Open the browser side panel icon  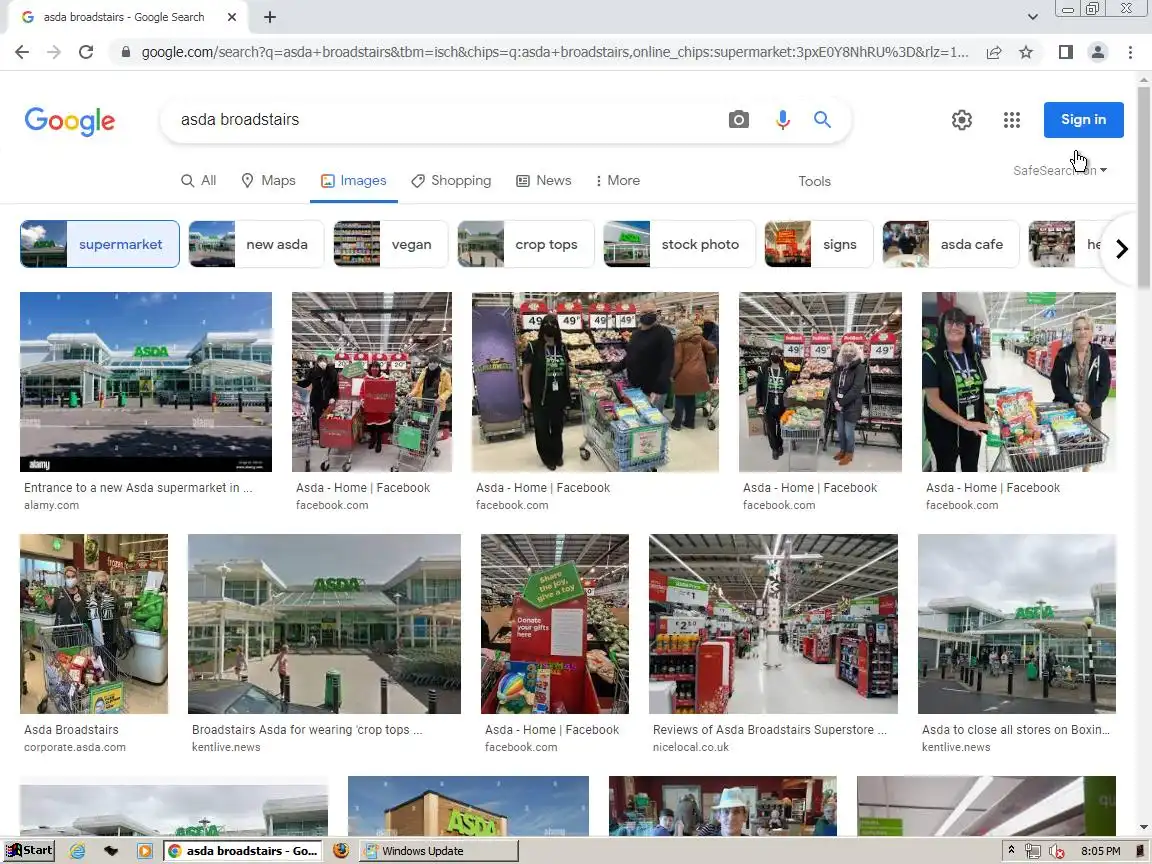(1066, 52)
